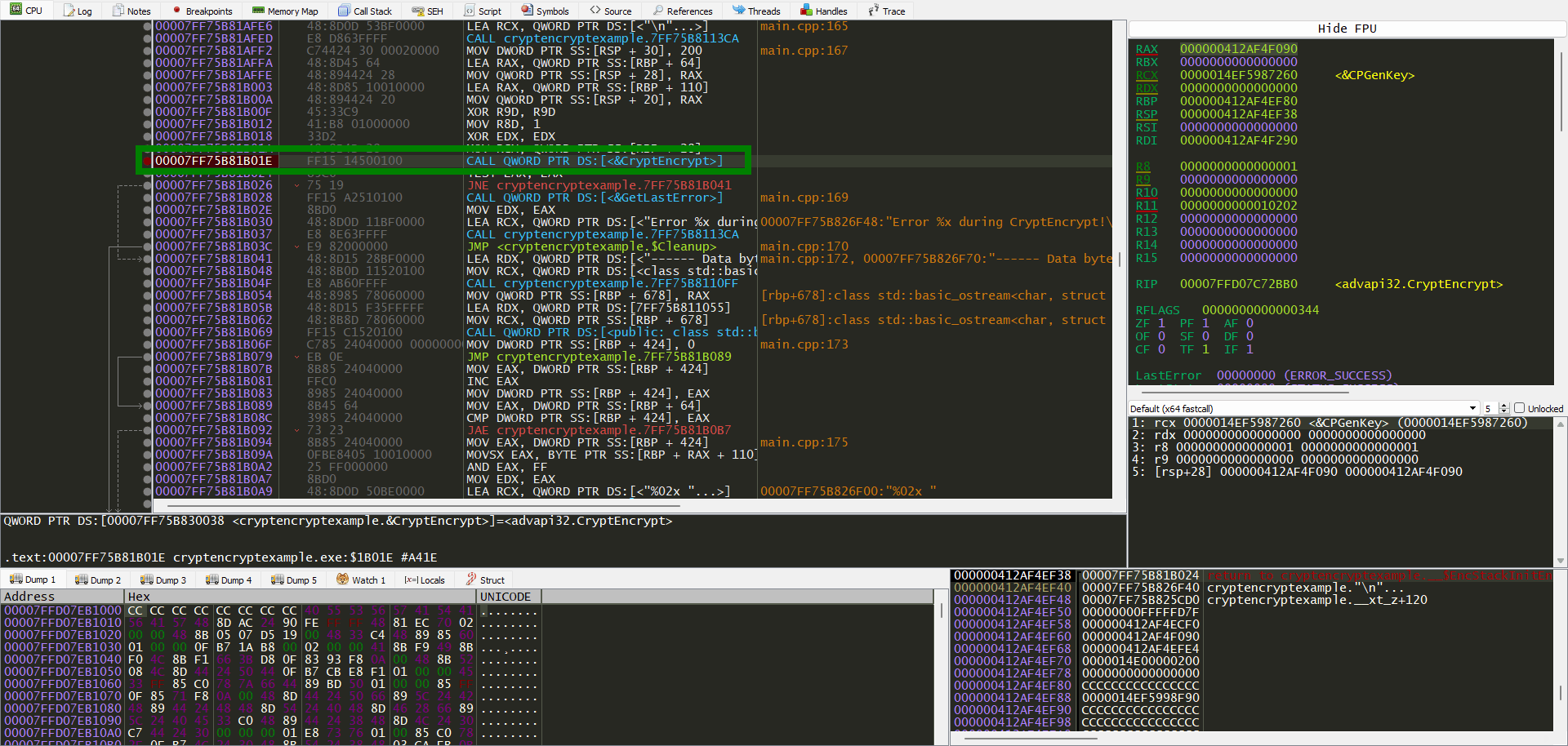Screen dimensions: 1568x746
Task: Select the RSP register value
Action: click(1238, 114)
